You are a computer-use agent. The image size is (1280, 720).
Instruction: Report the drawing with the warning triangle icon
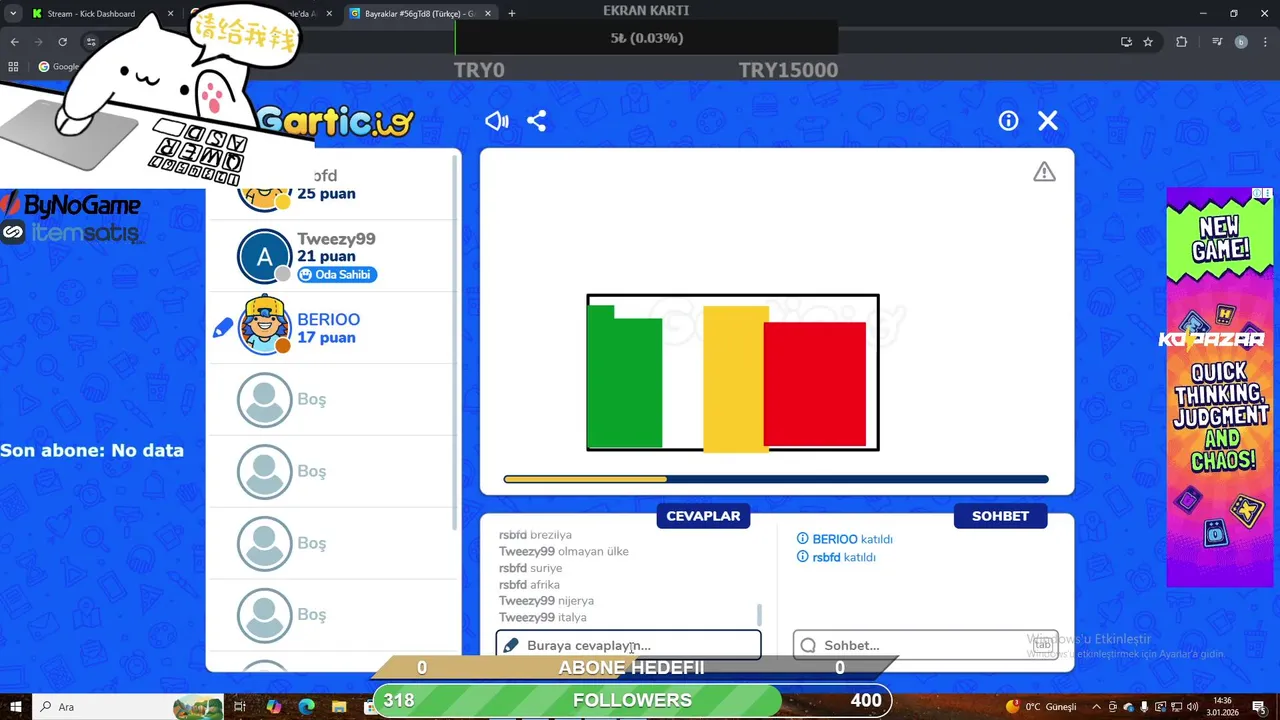click(1044, 172)
